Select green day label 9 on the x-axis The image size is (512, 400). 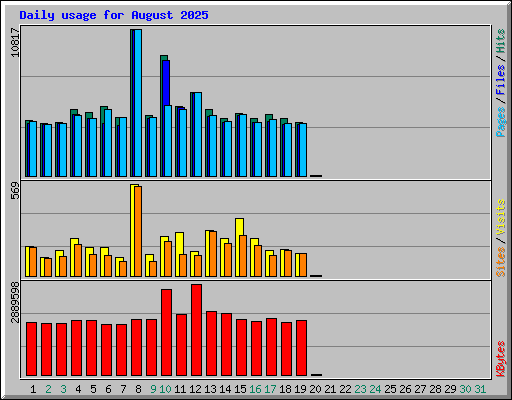click(153, 389)
